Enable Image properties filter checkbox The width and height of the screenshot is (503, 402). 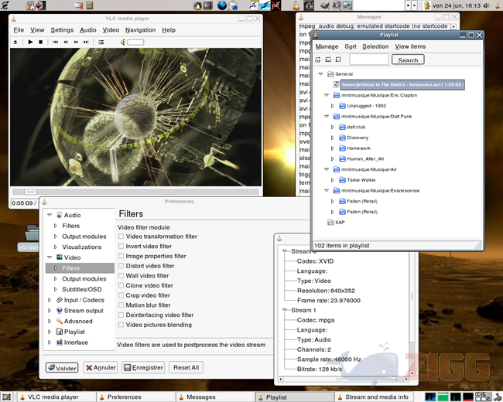(121, 256)
